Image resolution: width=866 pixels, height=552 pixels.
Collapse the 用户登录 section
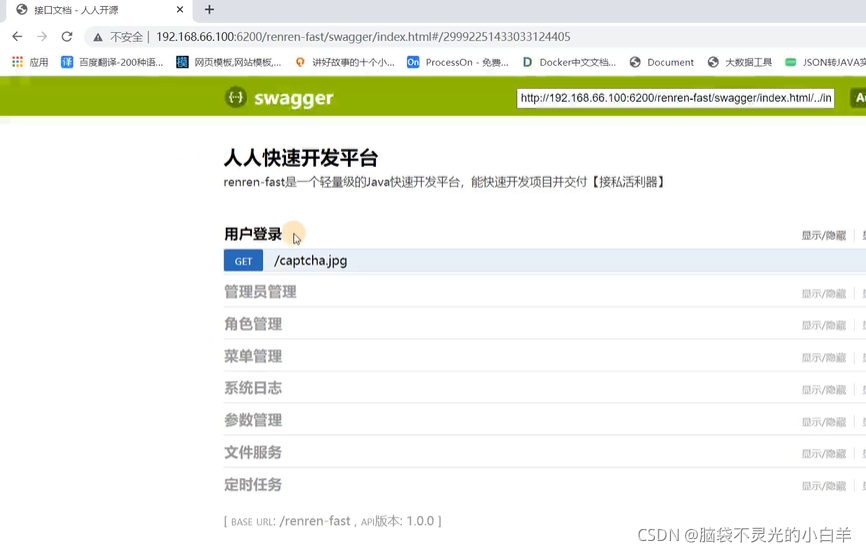[x=253, y=234]
